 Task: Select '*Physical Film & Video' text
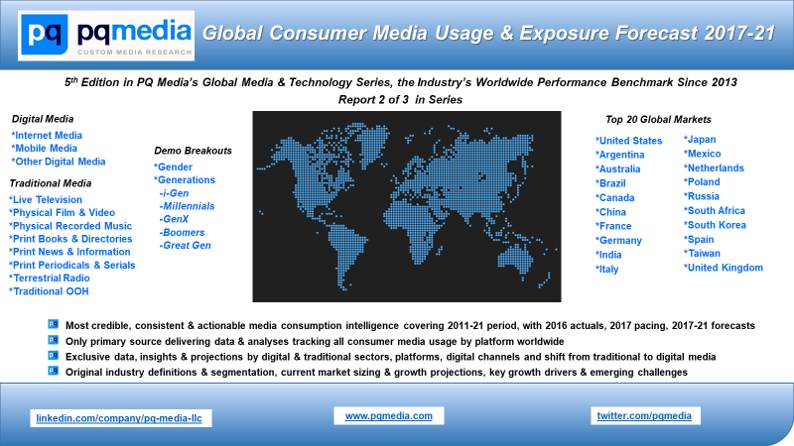62,213
